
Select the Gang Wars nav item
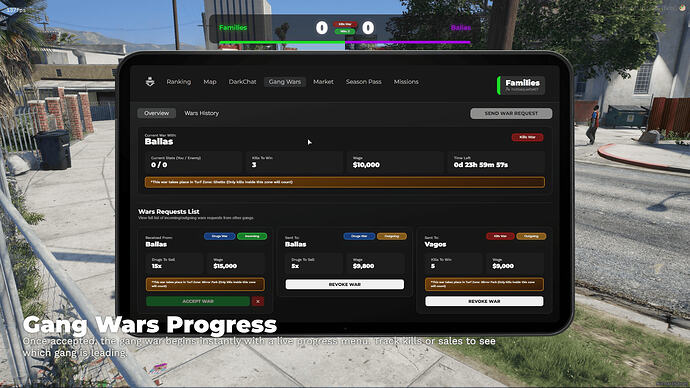click(x=285, y=82)
